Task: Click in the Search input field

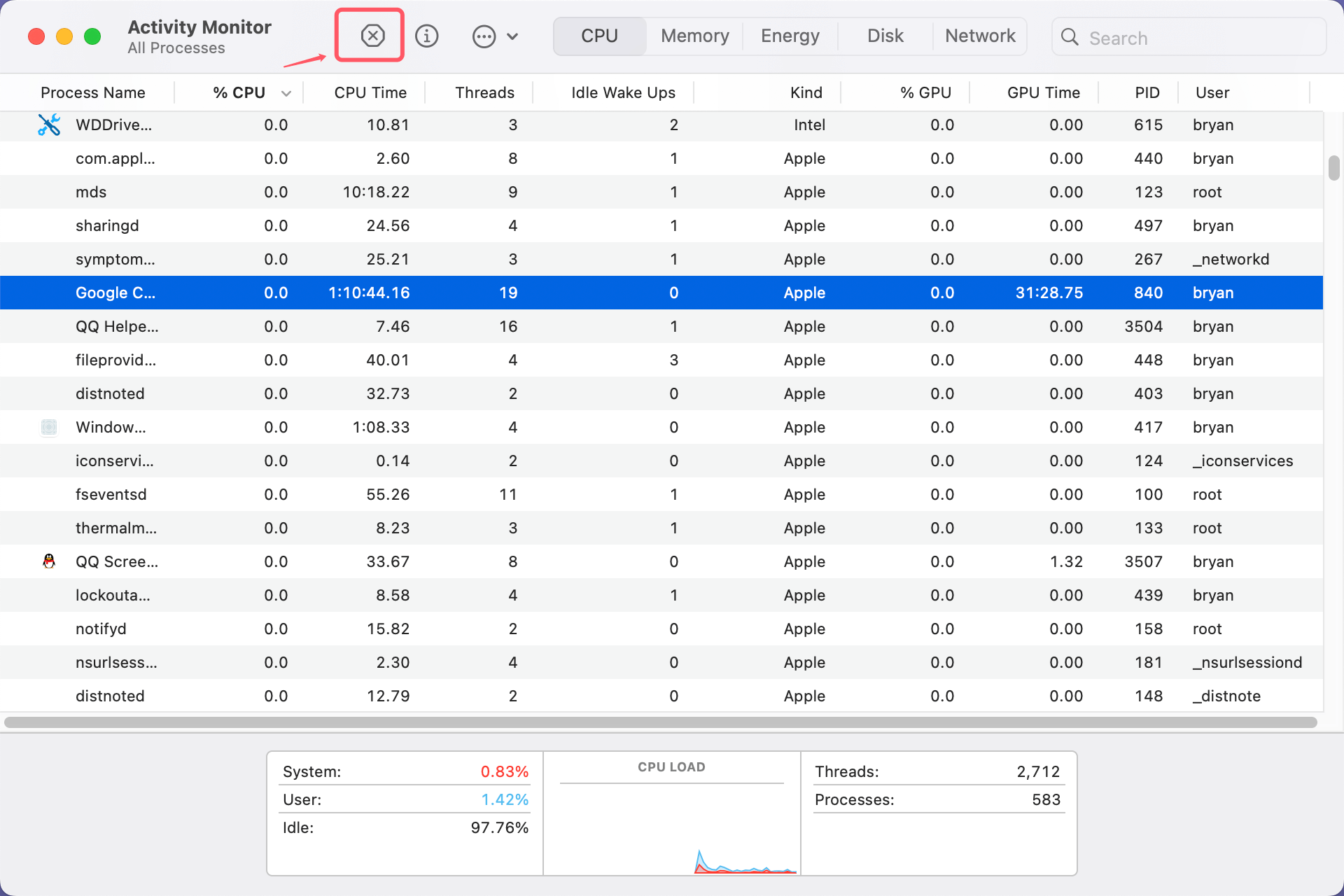Action: pos(1190,37)
